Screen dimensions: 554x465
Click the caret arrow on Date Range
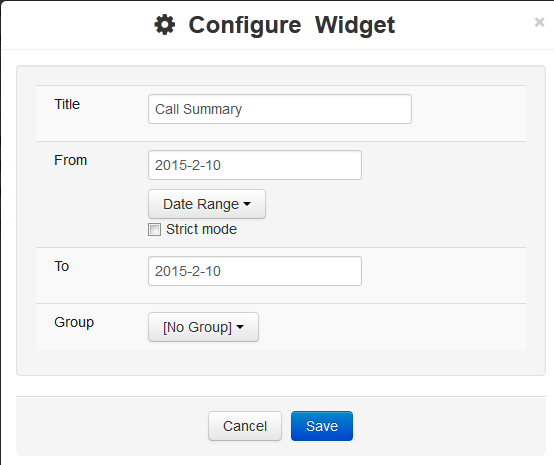click(247, 204)
